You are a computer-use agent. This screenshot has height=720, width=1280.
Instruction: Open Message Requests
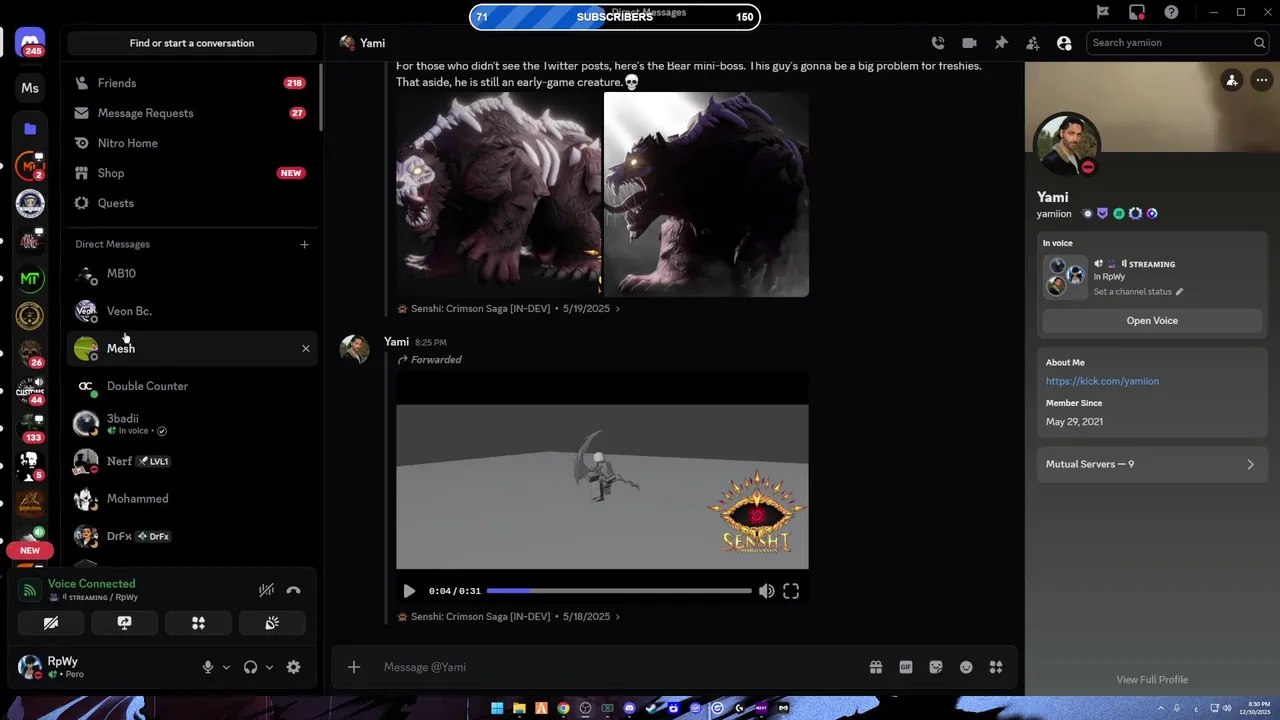click(191, 113)
